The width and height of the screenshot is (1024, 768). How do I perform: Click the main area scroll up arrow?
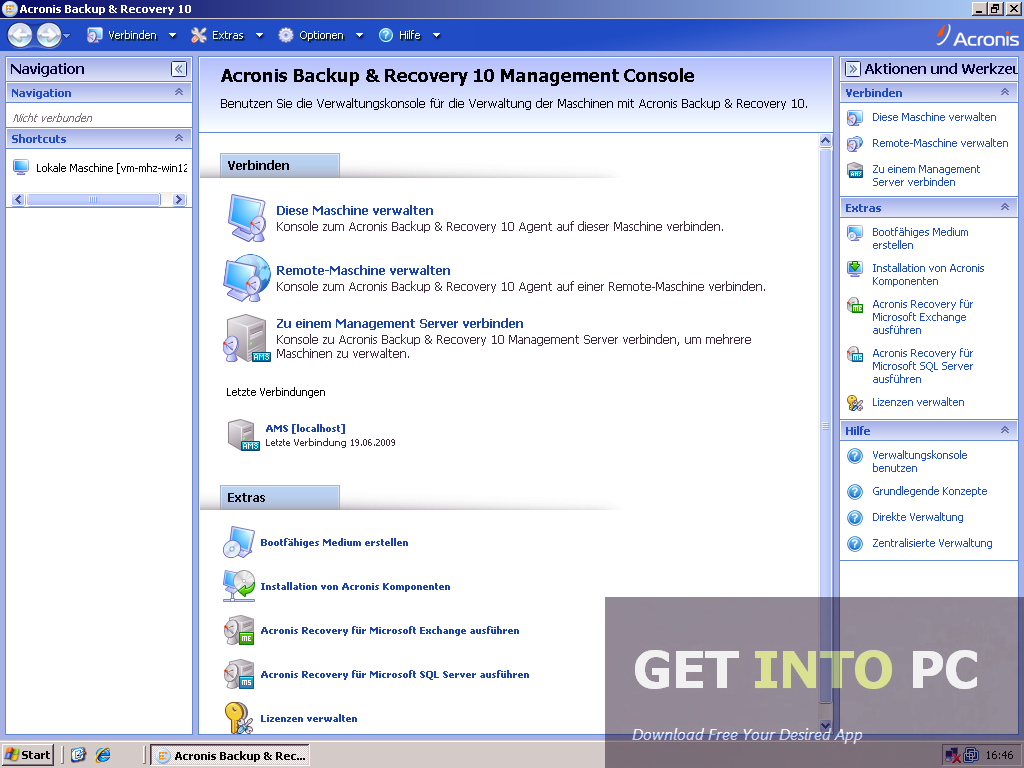coord(825,140)
